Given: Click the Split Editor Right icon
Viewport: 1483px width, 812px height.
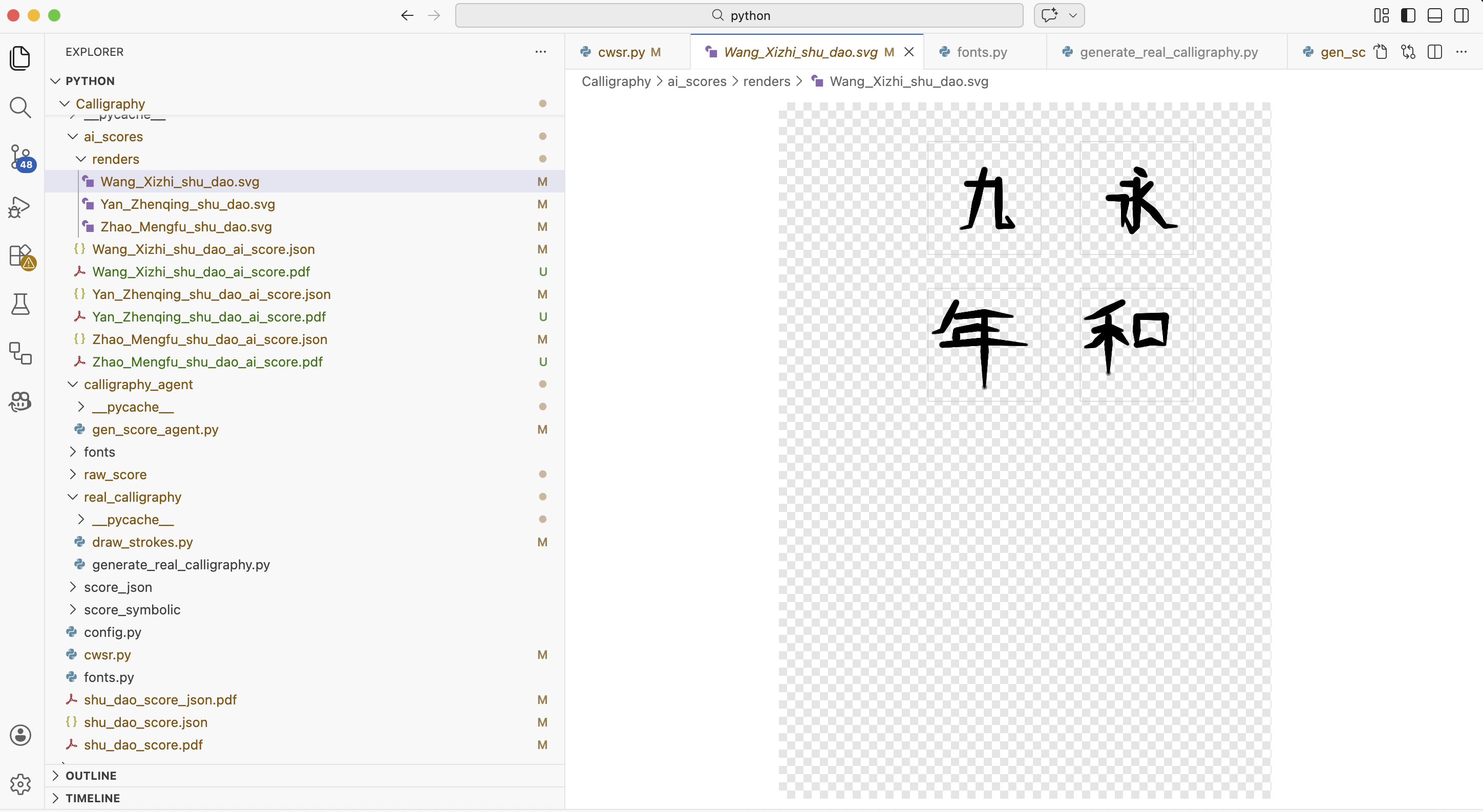Looking at the screenshot, I should (x=1435, y=52).
